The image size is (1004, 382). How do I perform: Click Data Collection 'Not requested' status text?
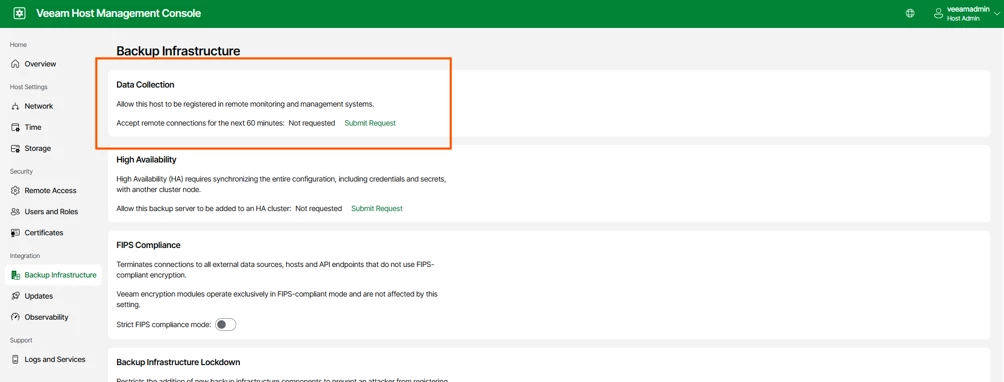[312, 123]
